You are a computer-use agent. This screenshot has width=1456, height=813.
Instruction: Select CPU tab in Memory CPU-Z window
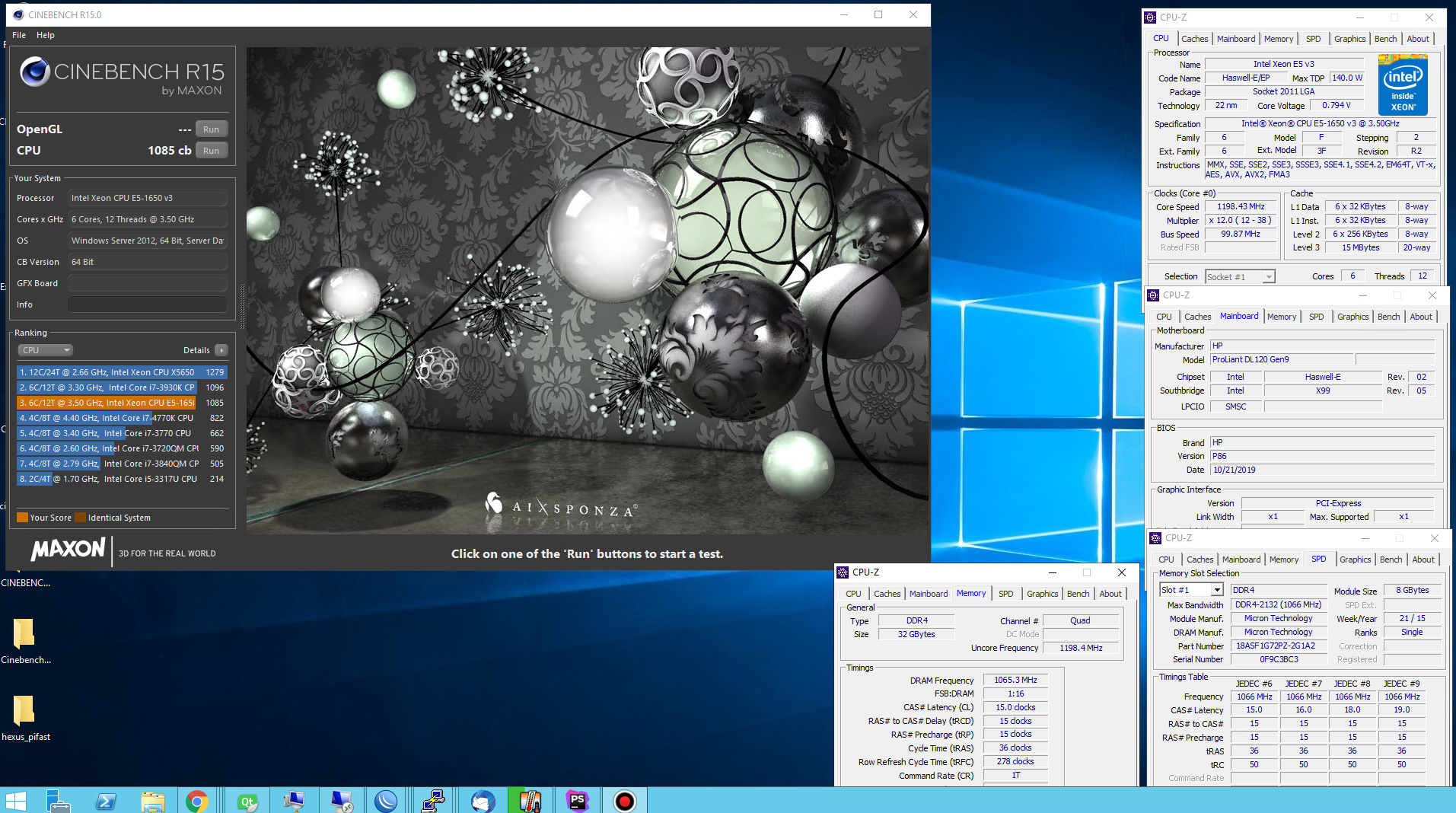(x=853, y=594)
